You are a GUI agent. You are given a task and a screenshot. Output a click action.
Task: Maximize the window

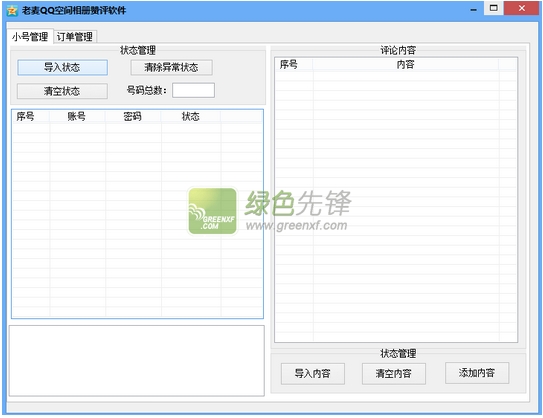[x=494, y=8]
